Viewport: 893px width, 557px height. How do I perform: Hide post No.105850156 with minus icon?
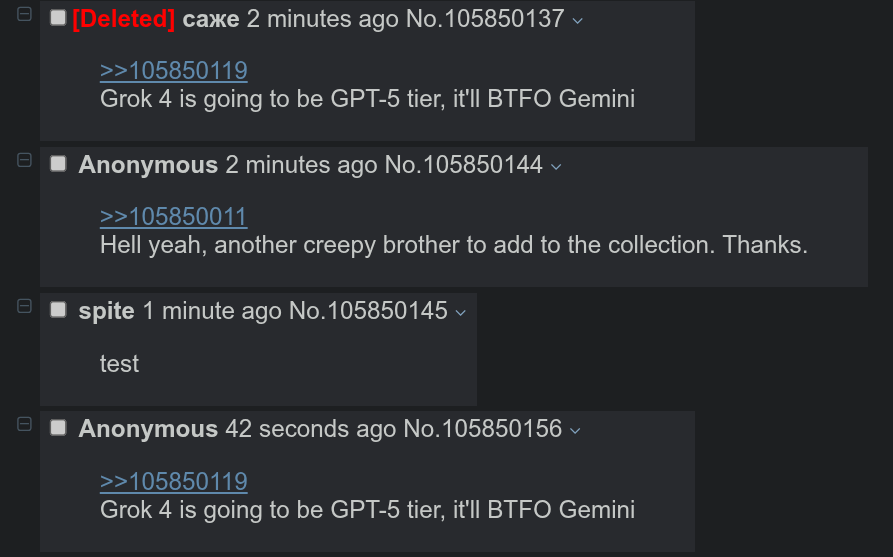pos(25,424)
